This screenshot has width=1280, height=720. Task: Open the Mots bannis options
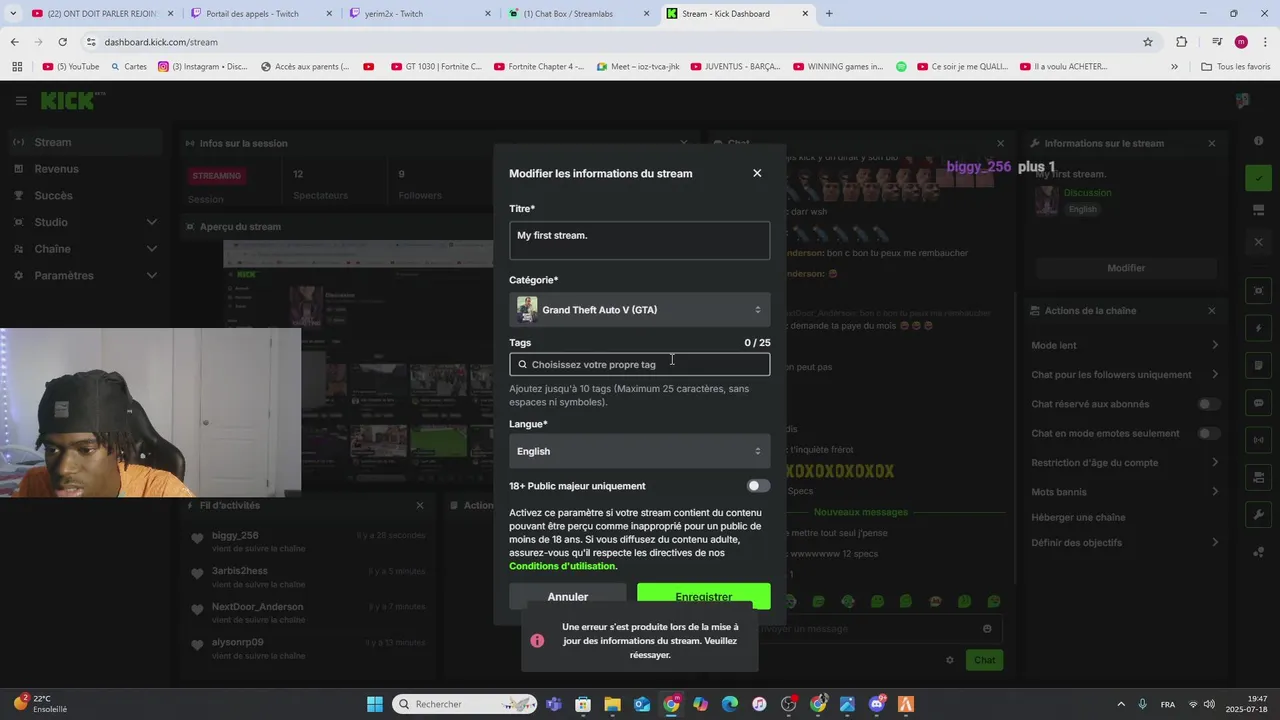[x=1125, y=491]
